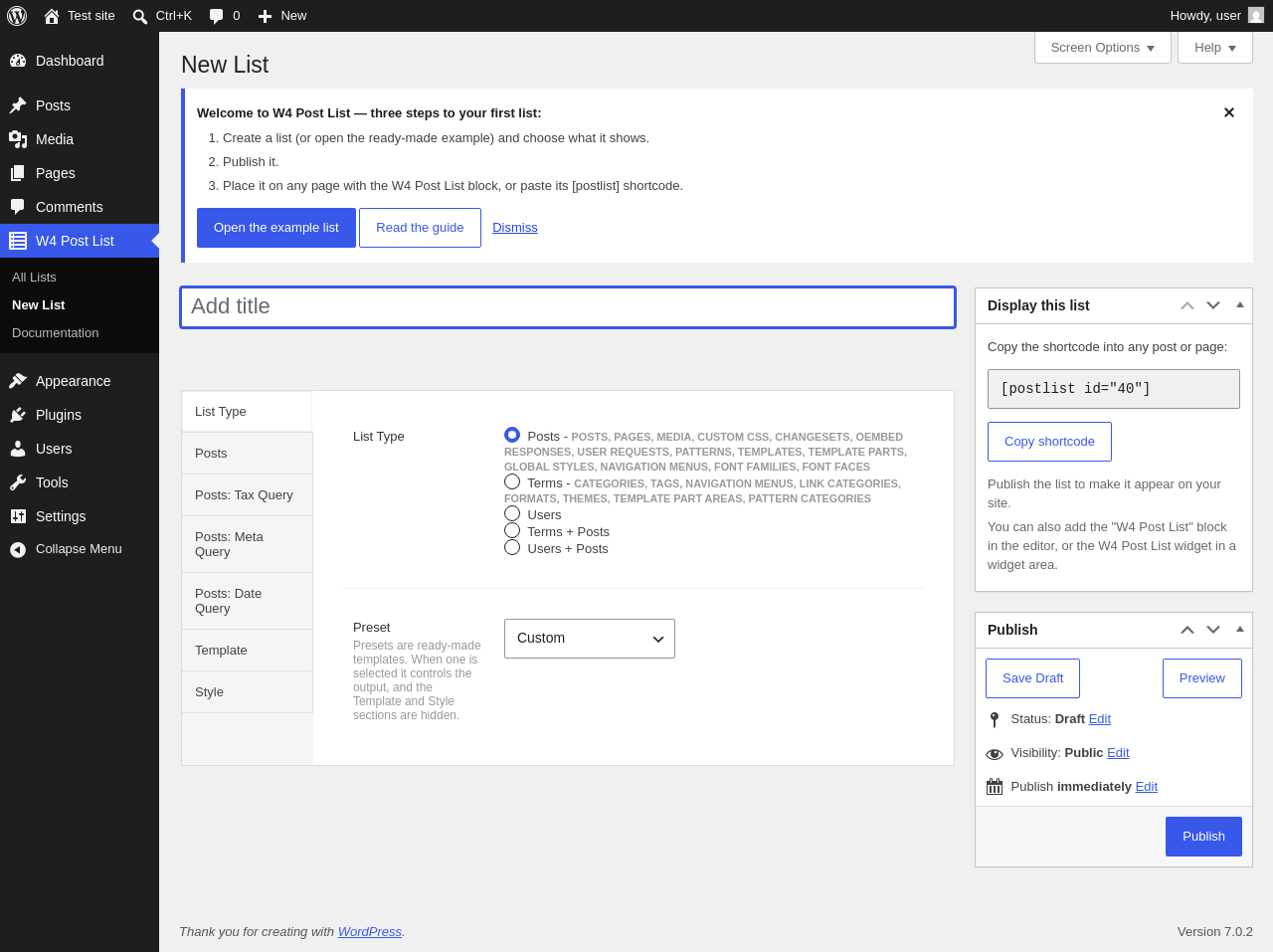Click the Users person icon

pyautogui.click(x=18, y=449)
